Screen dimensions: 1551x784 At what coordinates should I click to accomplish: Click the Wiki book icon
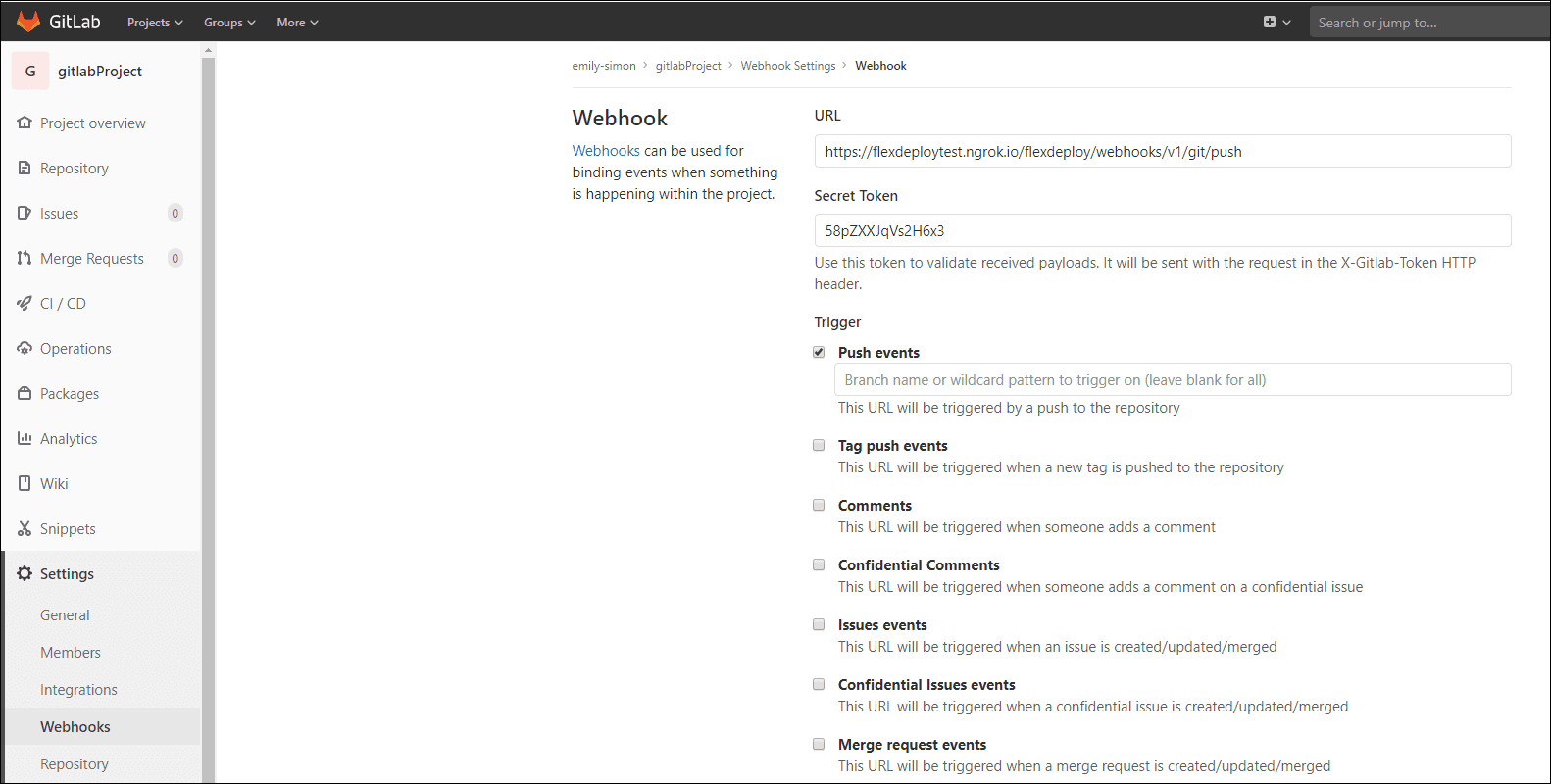[25, 483]
